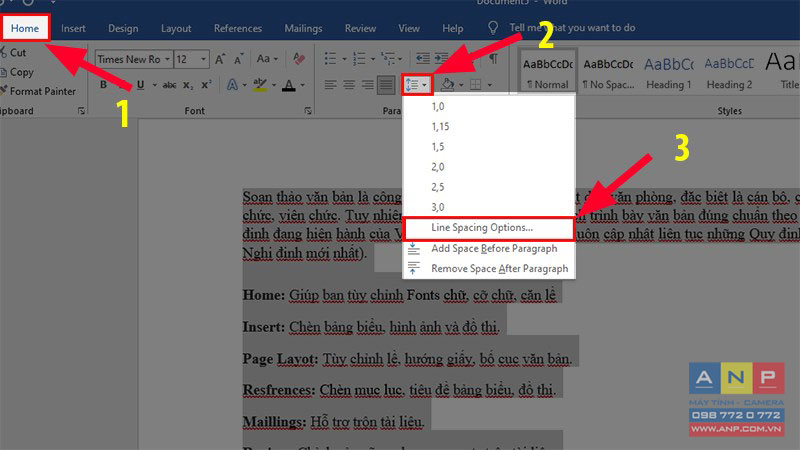Click the lightbulb Tell me icon

pos(493,28)
